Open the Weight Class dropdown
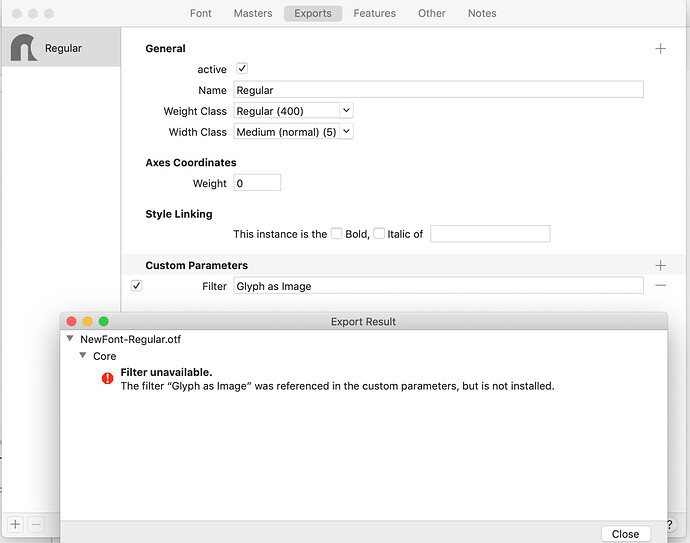This screenshot has height=543, width=690. (x=346, y=110)
